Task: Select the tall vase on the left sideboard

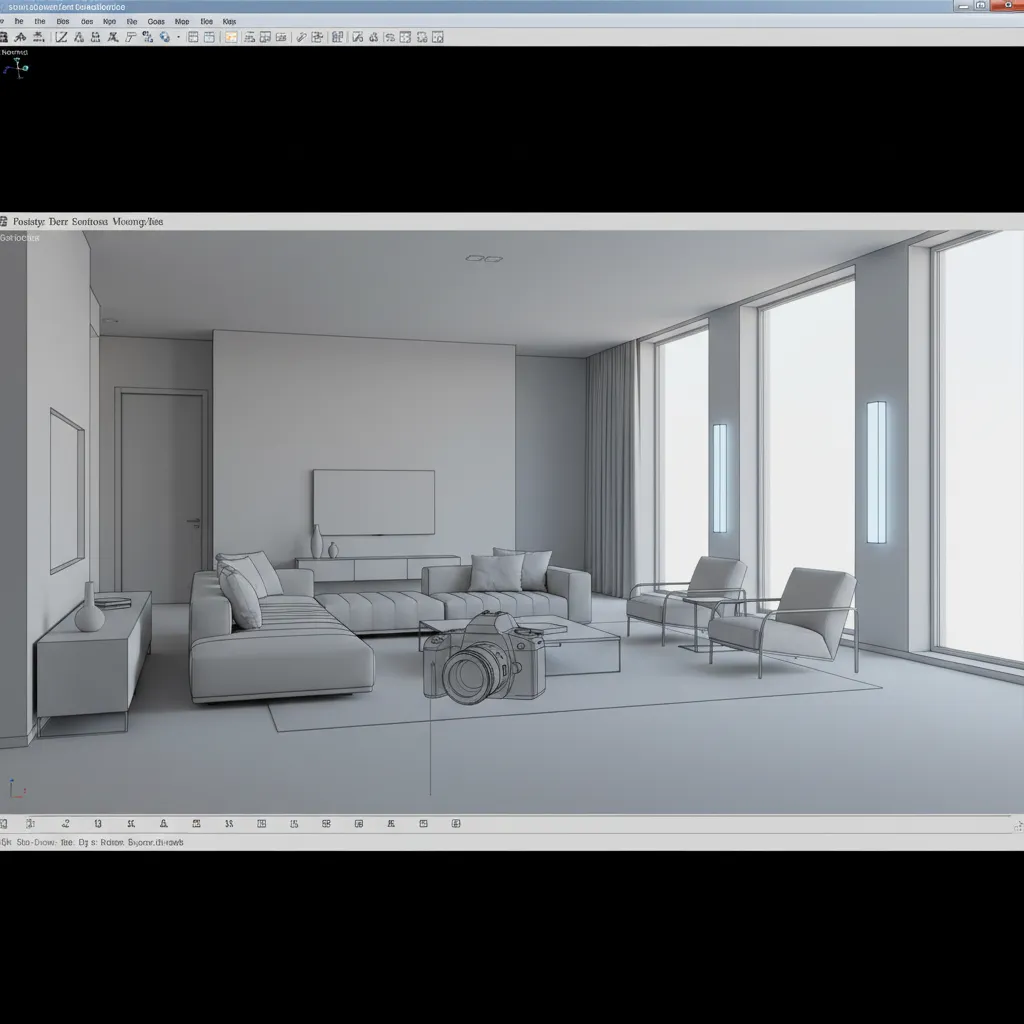Action: (89, 607)
